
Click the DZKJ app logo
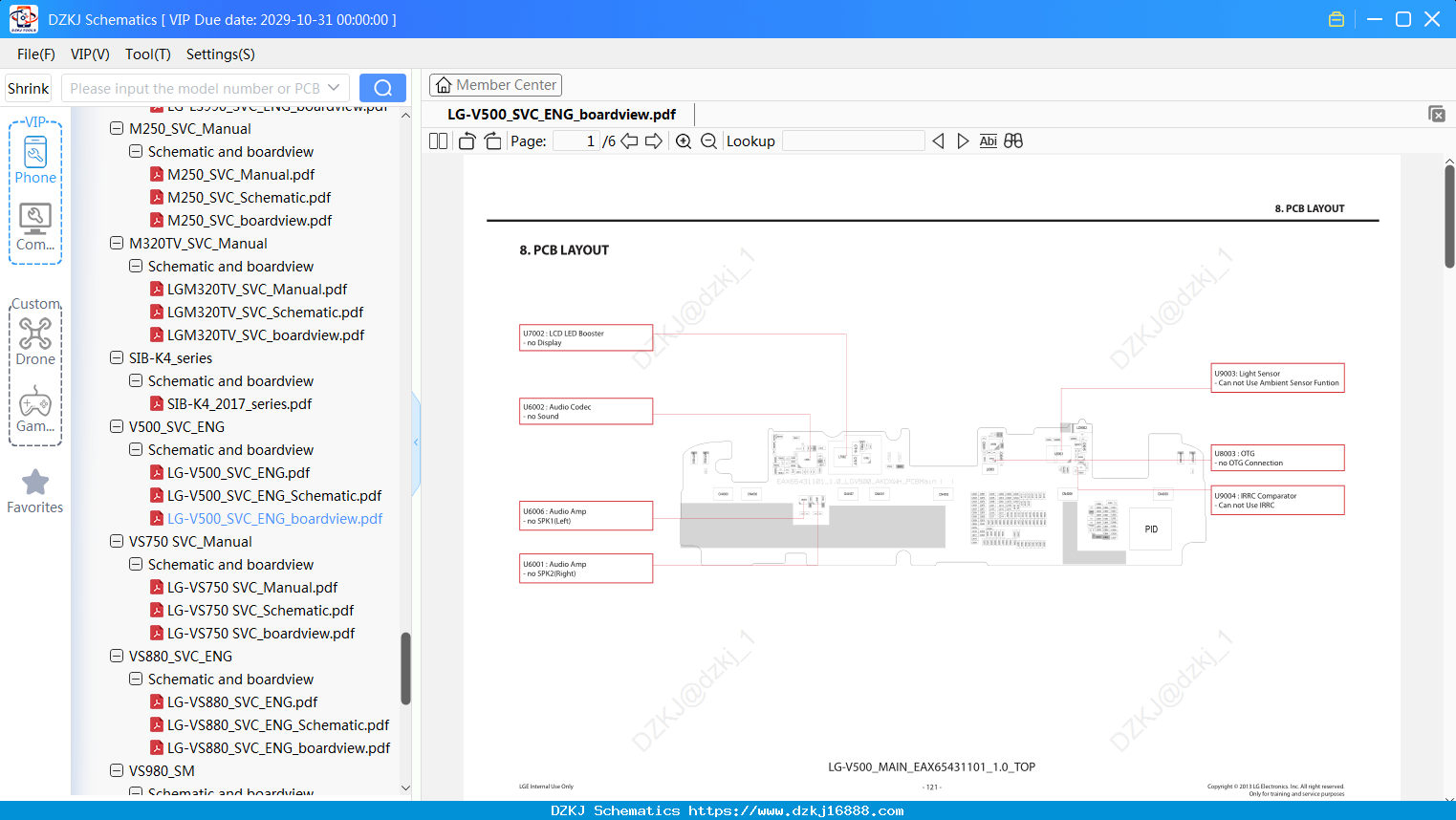(x=23, y=19)
